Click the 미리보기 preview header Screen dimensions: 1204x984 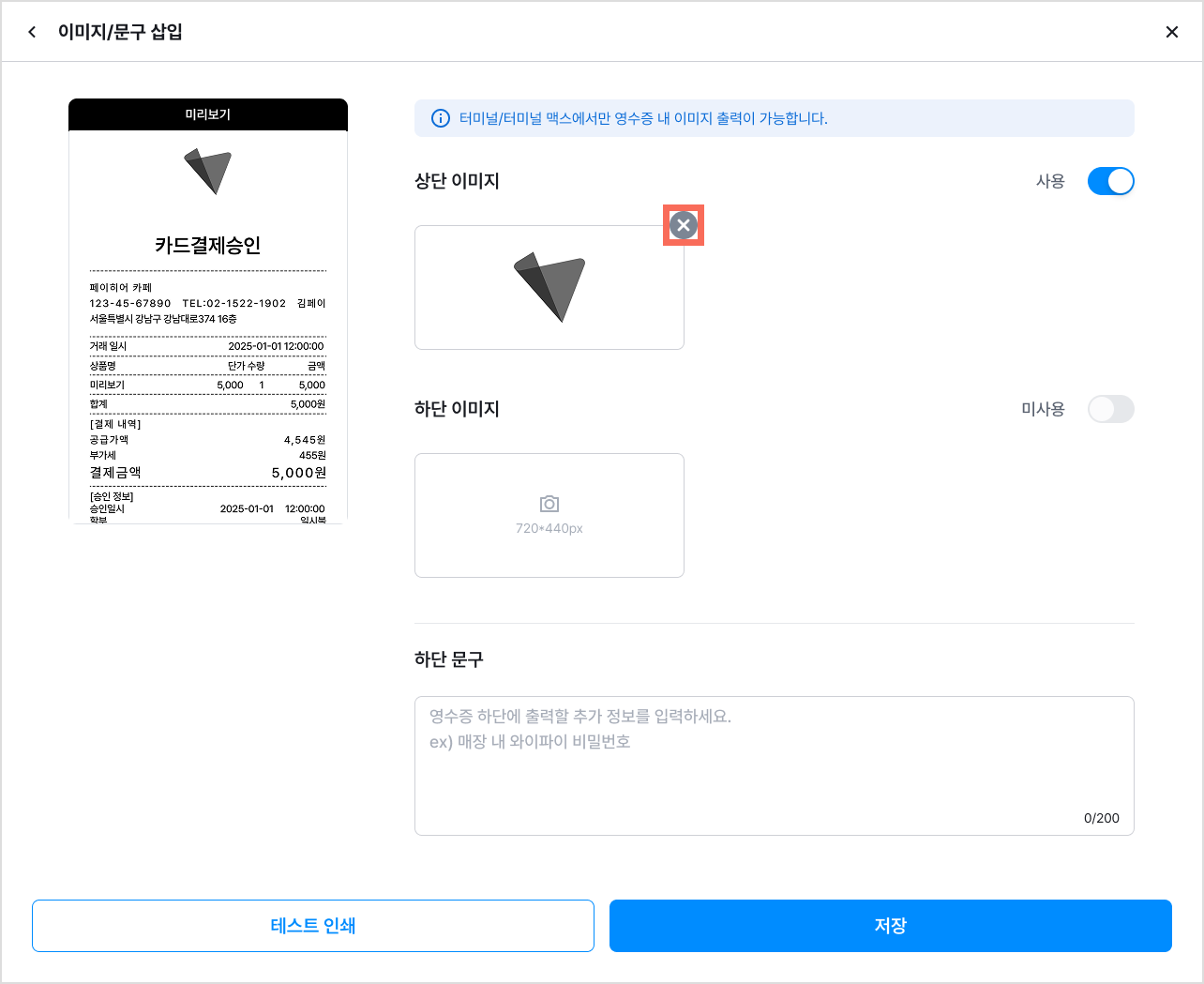(208, 114)
